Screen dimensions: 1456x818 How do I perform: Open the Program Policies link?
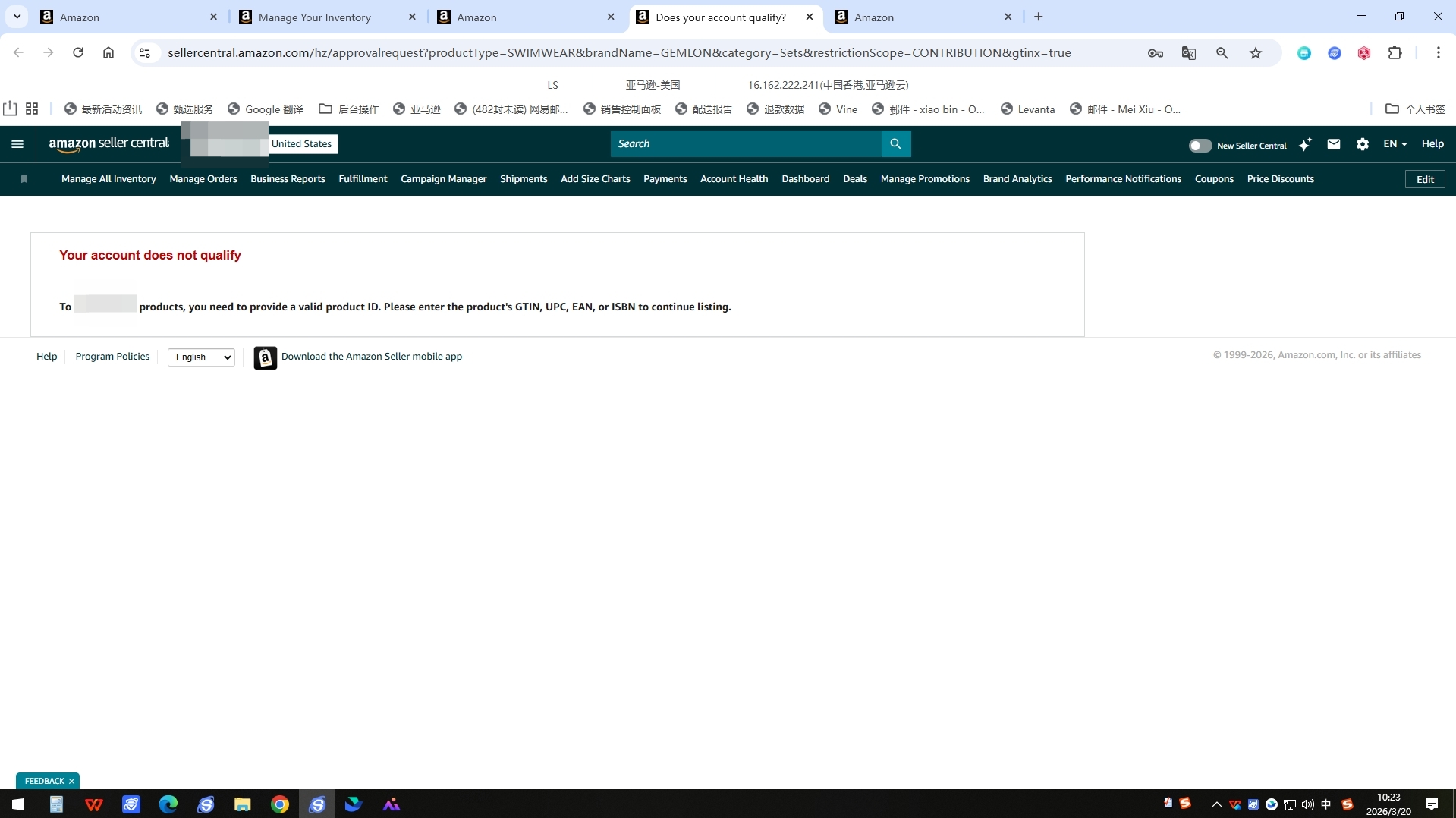click(112, 357)
